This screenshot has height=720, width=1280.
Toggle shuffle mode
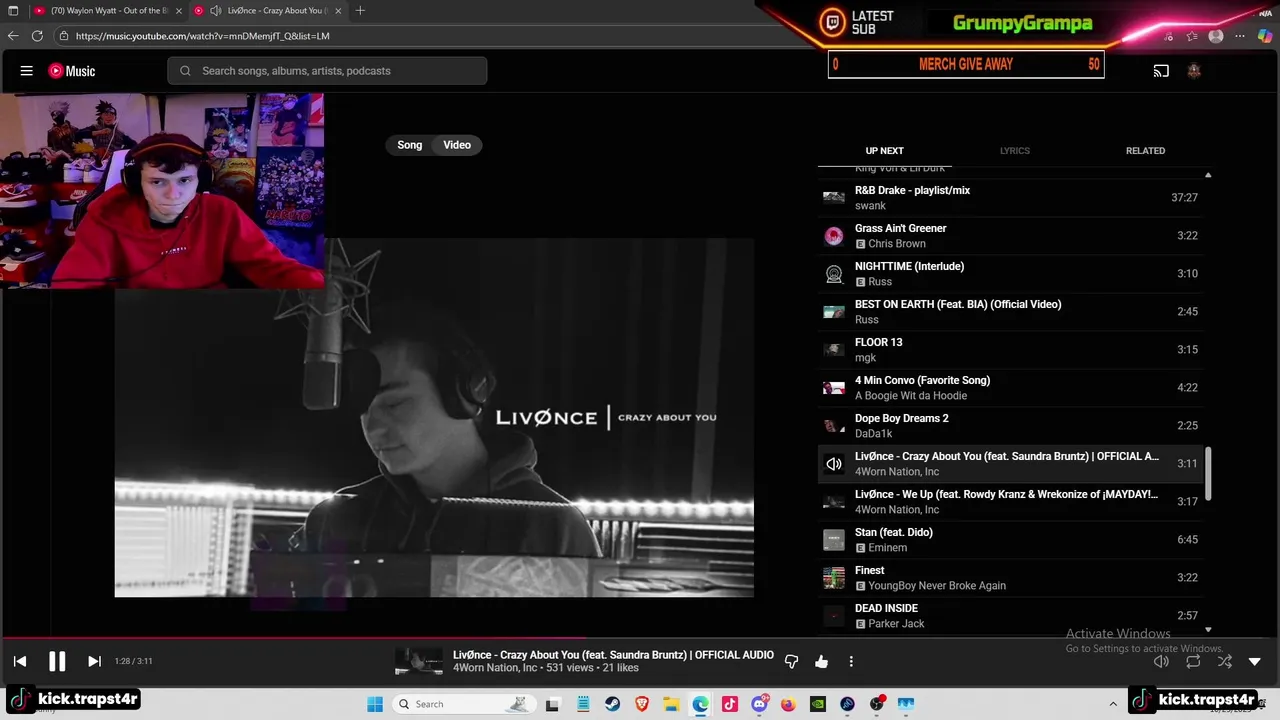tap(1225, 662)
